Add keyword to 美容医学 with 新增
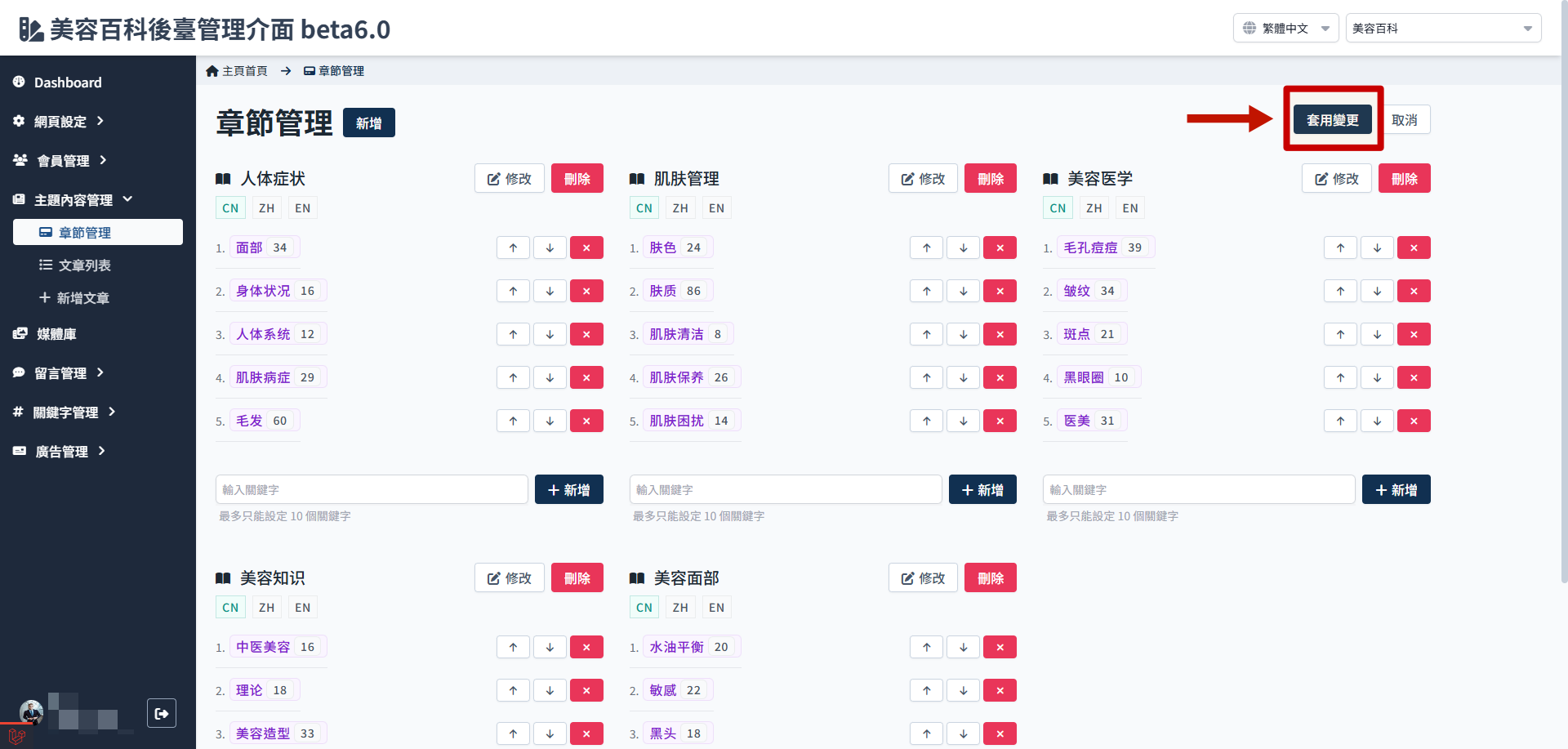Screen dimensions: 1568x749 point(1396,489)
